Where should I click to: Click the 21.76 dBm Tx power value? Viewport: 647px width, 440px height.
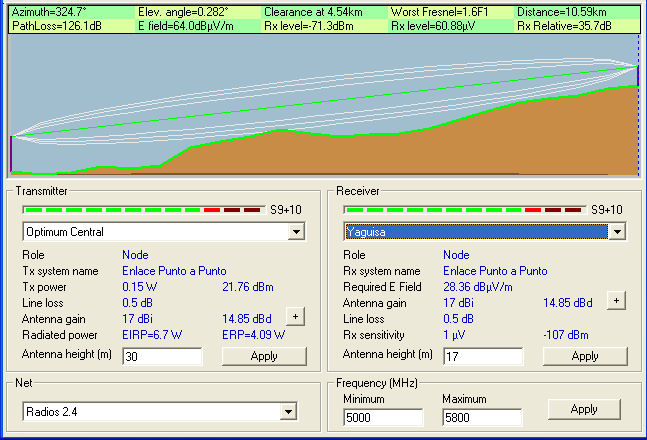(248, 287)
